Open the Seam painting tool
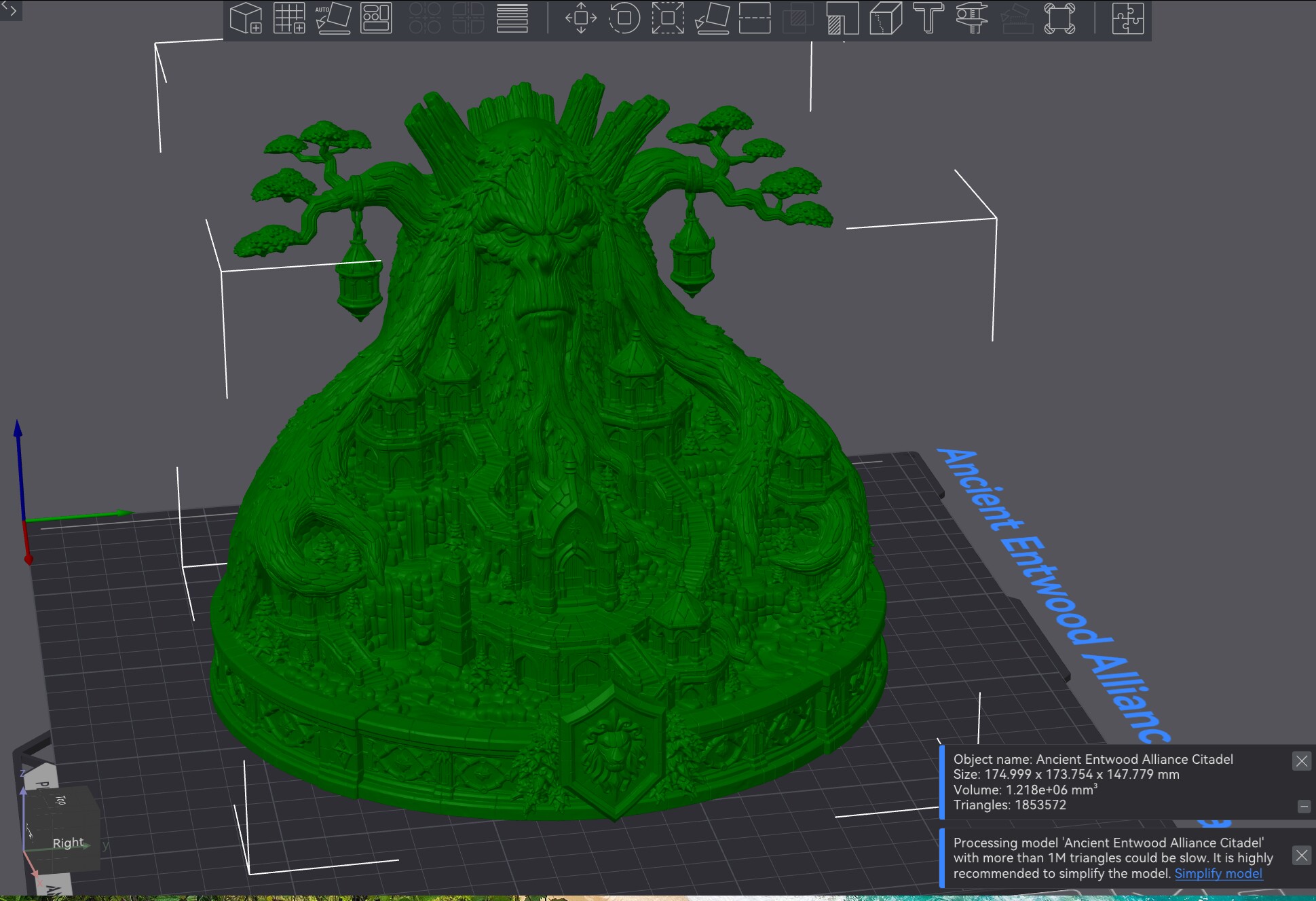 click(x=886, y=18)
